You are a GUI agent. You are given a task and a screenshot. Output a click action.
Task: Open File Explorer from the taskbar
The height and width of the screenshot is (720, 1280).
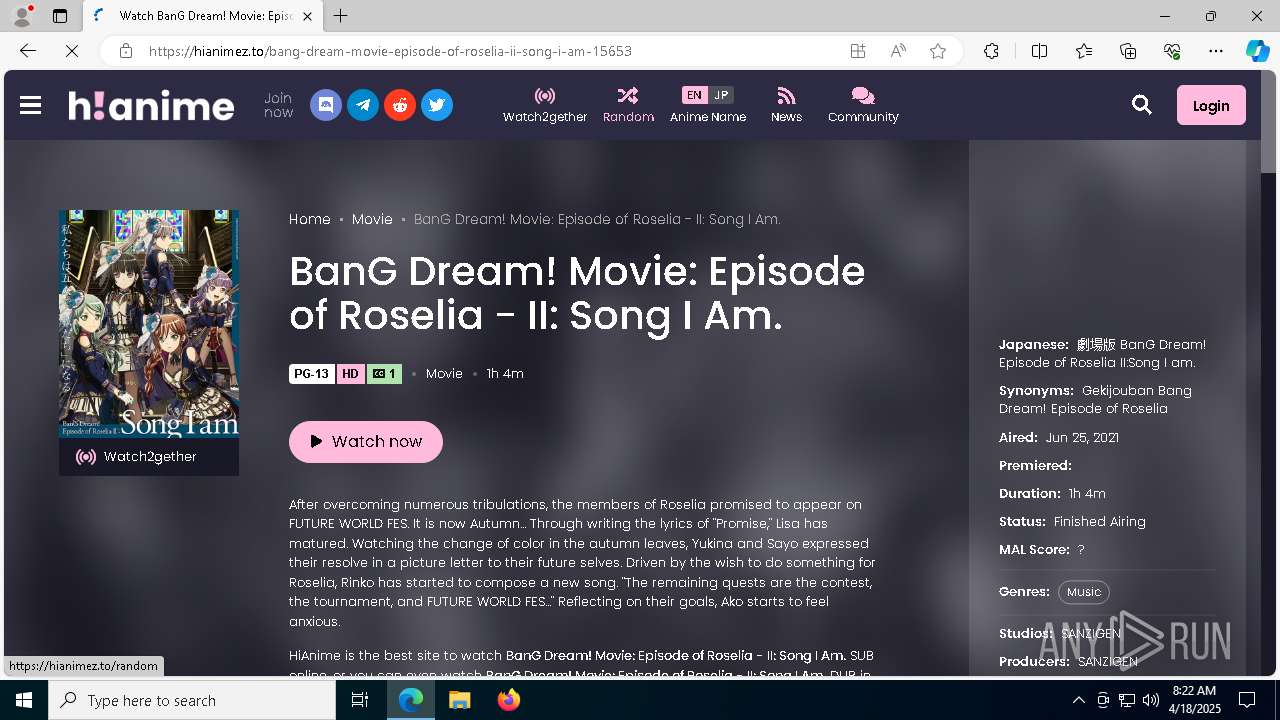pos(460,700)
